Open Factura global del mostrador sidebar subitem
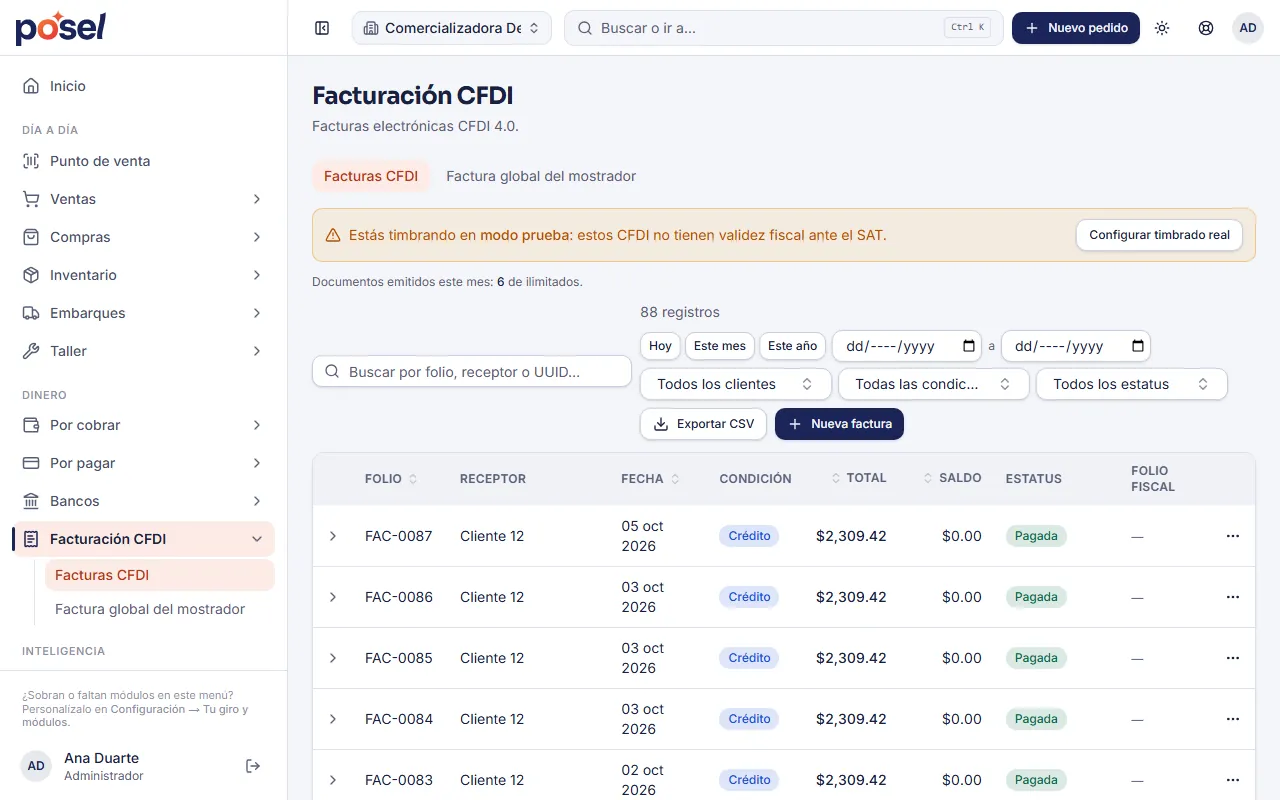The image size is (1280, 800). coord(160,609)
